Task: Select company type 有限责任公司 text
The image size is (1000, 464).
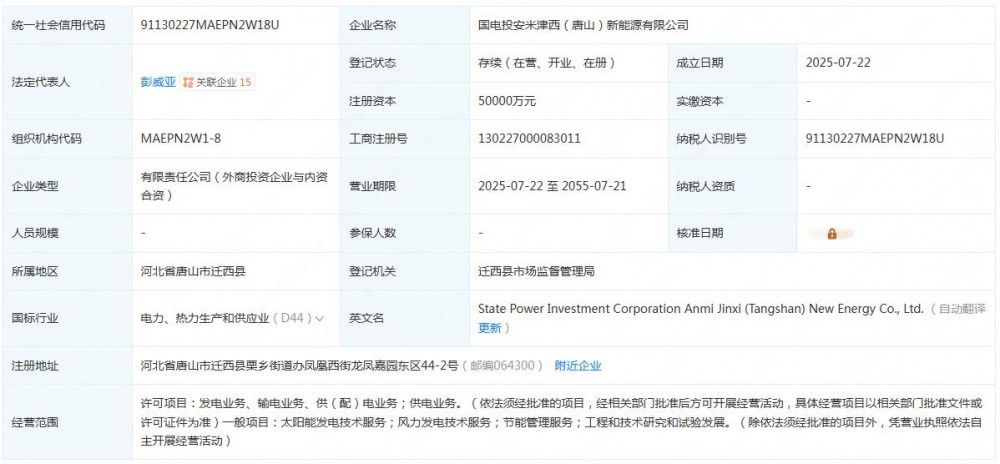Action: point(235,186)
